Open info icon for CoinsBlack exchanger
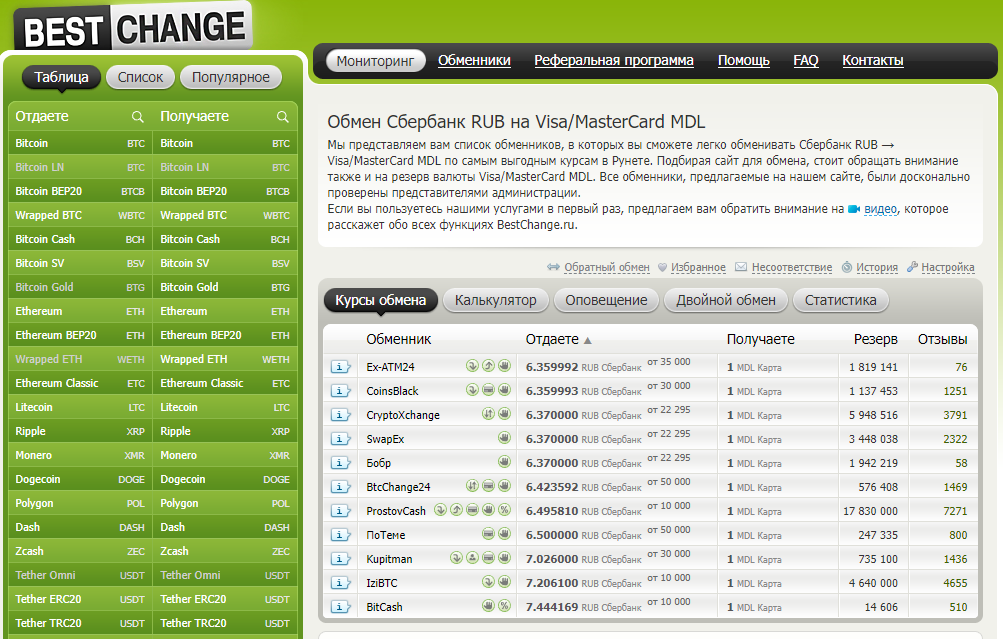 coord(340,391)
